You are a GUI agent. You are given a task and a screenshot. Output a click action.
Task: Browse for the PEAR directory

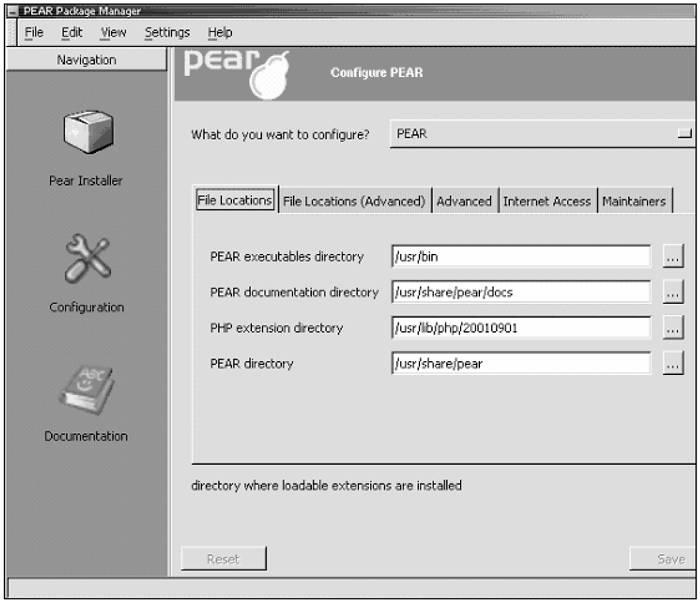pos(673,364)
